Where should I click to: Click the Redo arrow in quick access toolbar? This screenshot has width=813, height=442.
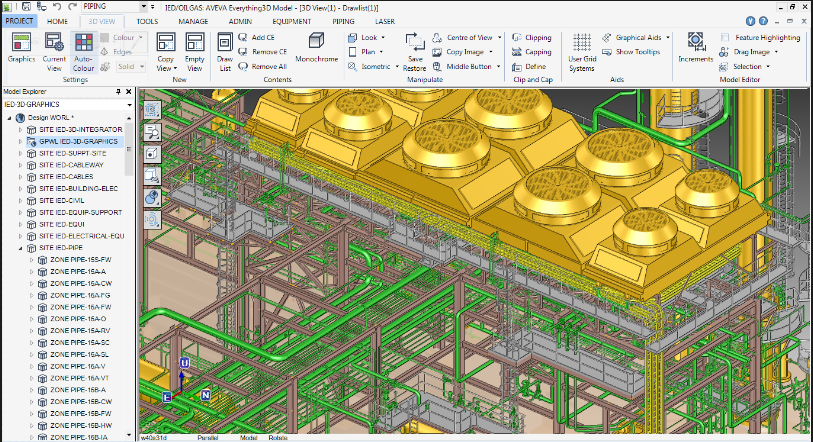[x=73, y=6]
